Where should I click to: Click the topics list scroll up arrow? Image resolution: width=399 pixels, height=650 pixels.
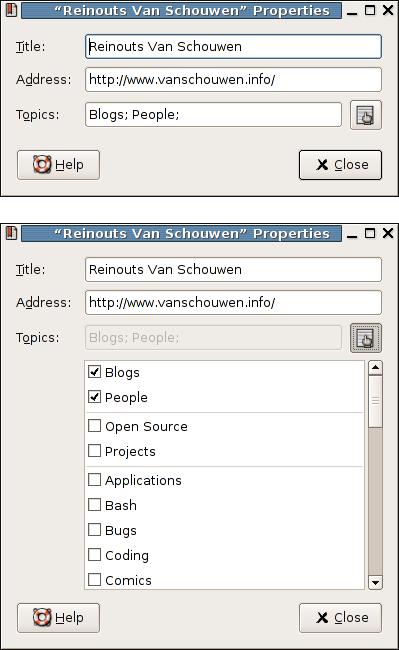tap(375, 368)
